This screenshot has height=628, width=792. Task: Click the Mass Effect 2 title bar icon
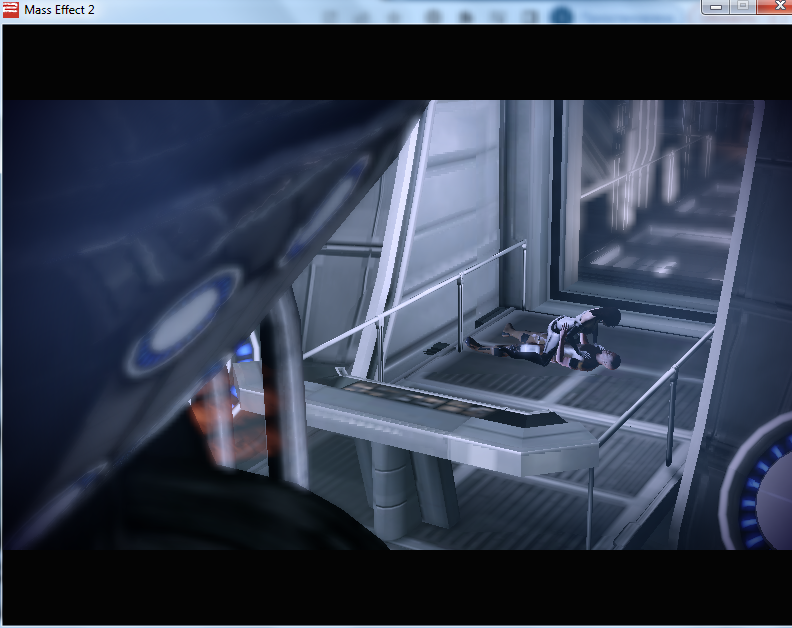tap(11, 9)
